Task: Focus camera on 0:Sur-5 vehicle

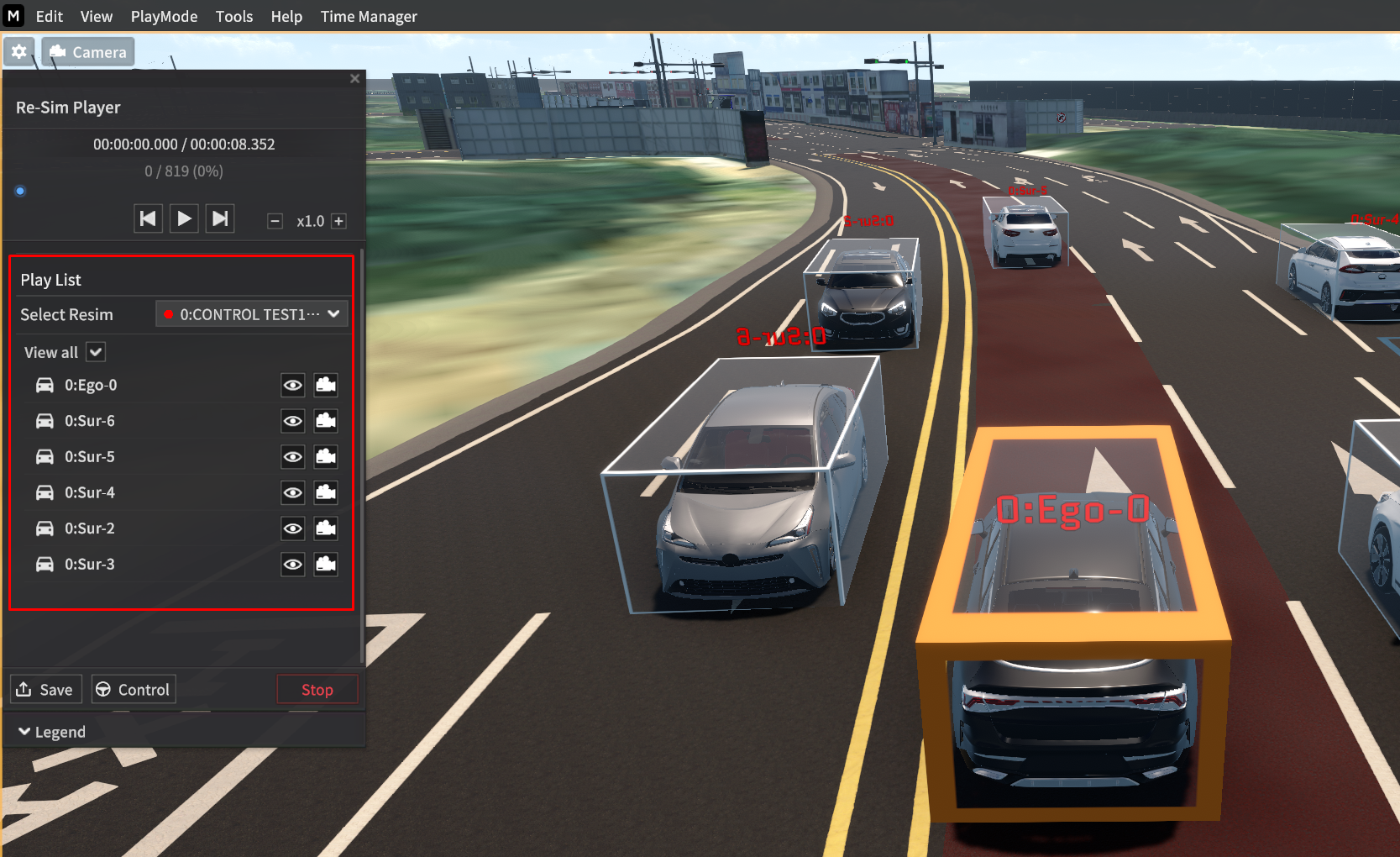Action: 326,457
